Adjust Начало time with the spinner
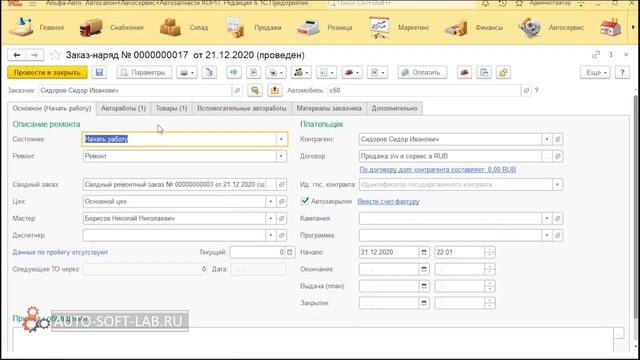The image size is (640, 360). coord(490,252)
